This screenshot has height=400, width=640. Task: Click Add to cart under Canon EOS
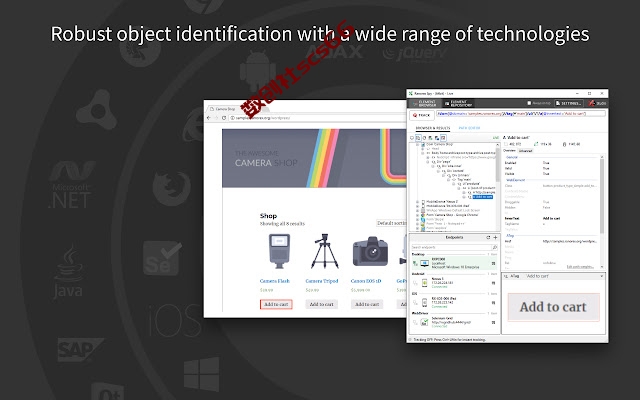[367, 304]
